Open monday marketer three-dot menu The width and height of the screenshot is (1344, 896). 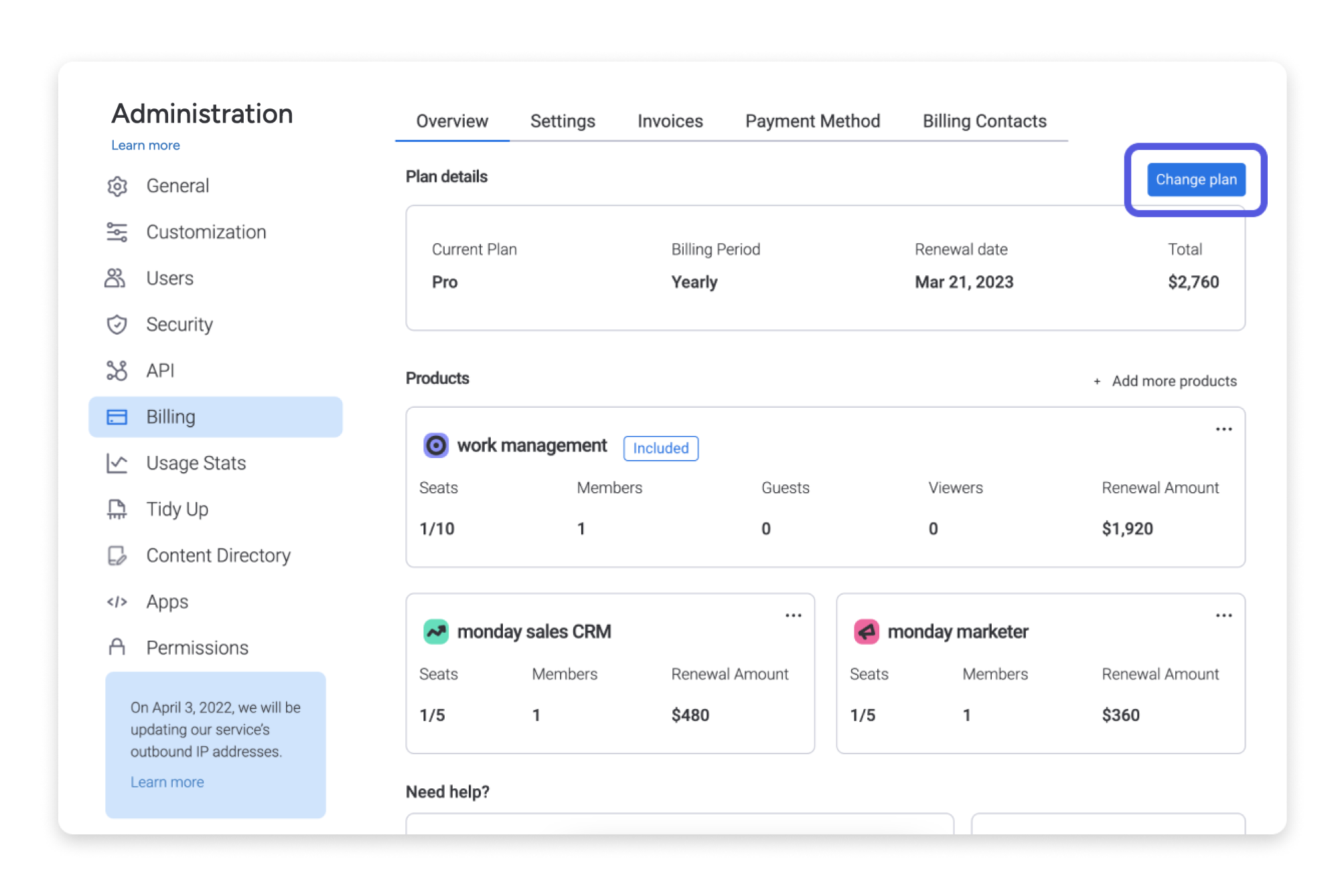pos(1224,615)
